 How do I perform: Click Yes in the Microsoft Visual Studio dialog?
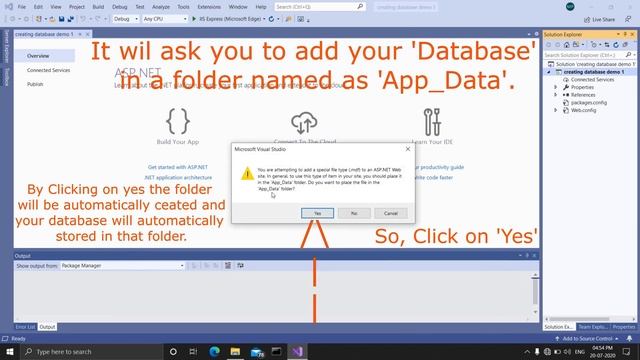(317, 213)
